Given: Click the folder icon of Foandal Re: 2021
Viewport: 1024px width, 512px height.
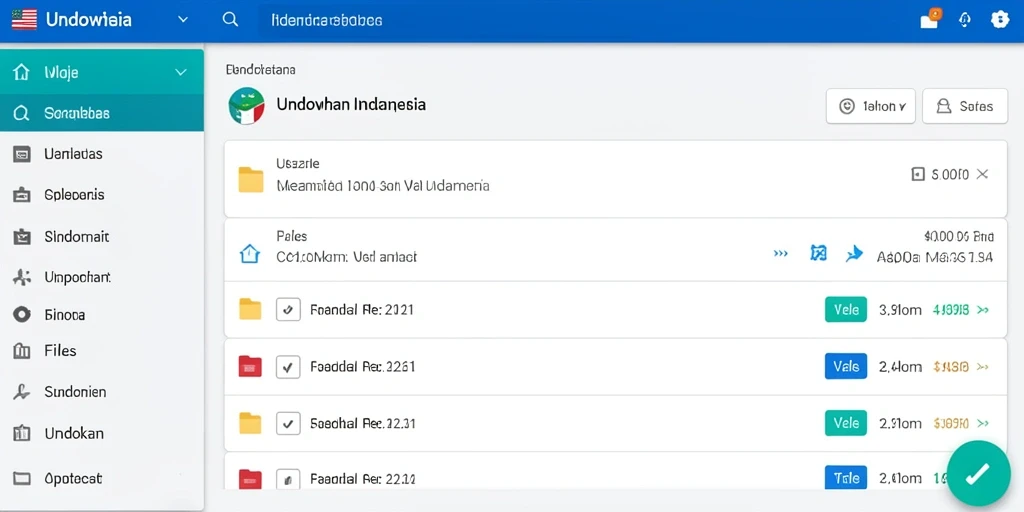Looking at the screenshot, I should [250, 310].
